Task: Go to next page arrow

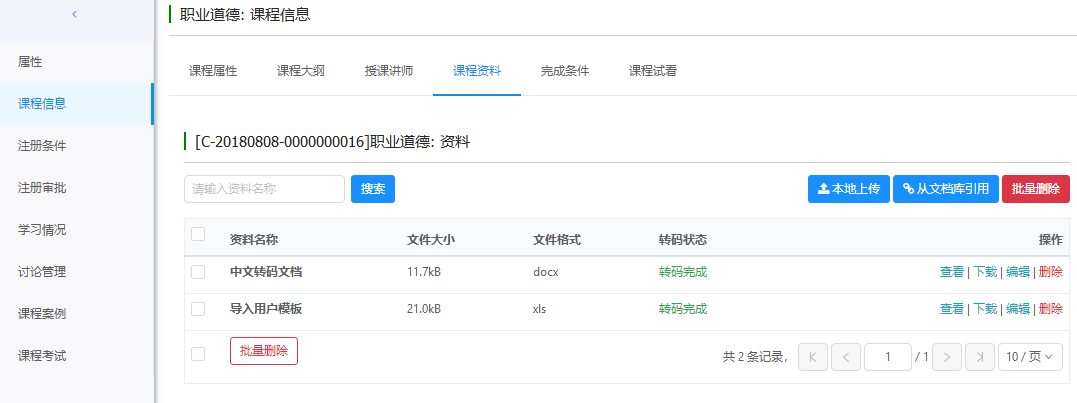Action: (x=946, y=357)
